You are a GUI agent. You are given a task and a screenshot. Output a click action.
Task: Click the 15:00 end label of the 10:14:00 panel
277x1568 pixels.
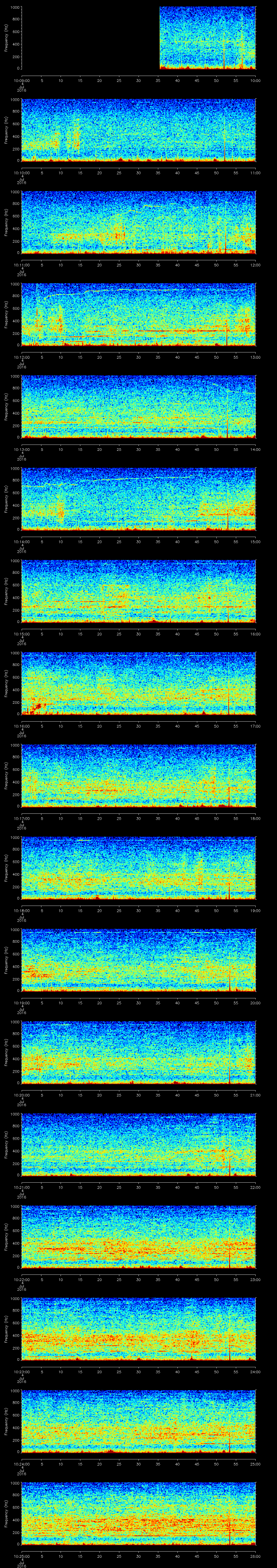[x=255, y=541]
